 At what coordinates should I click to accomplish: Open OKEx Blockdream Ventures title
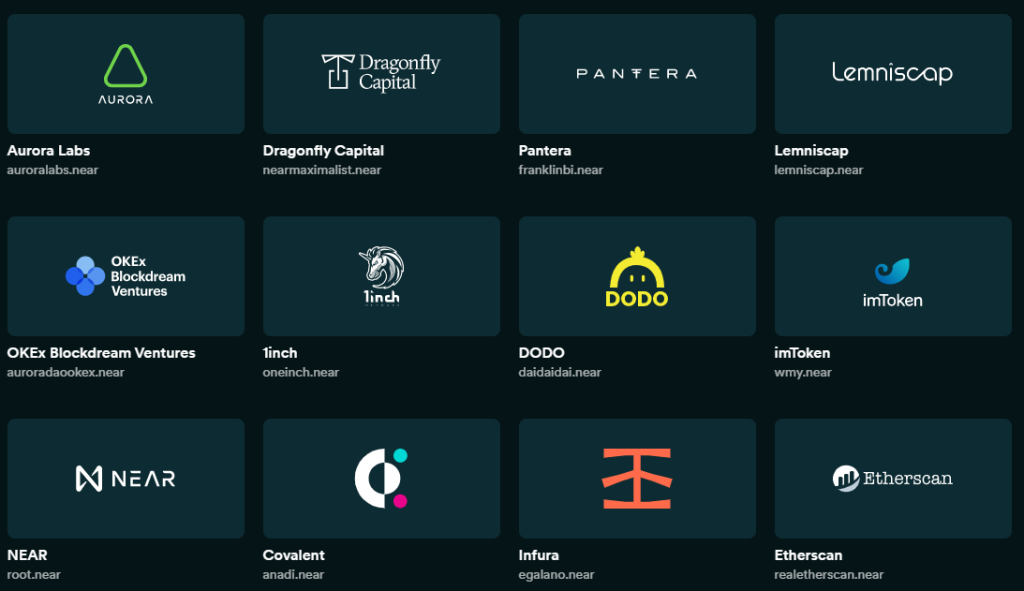coord(101,353)
